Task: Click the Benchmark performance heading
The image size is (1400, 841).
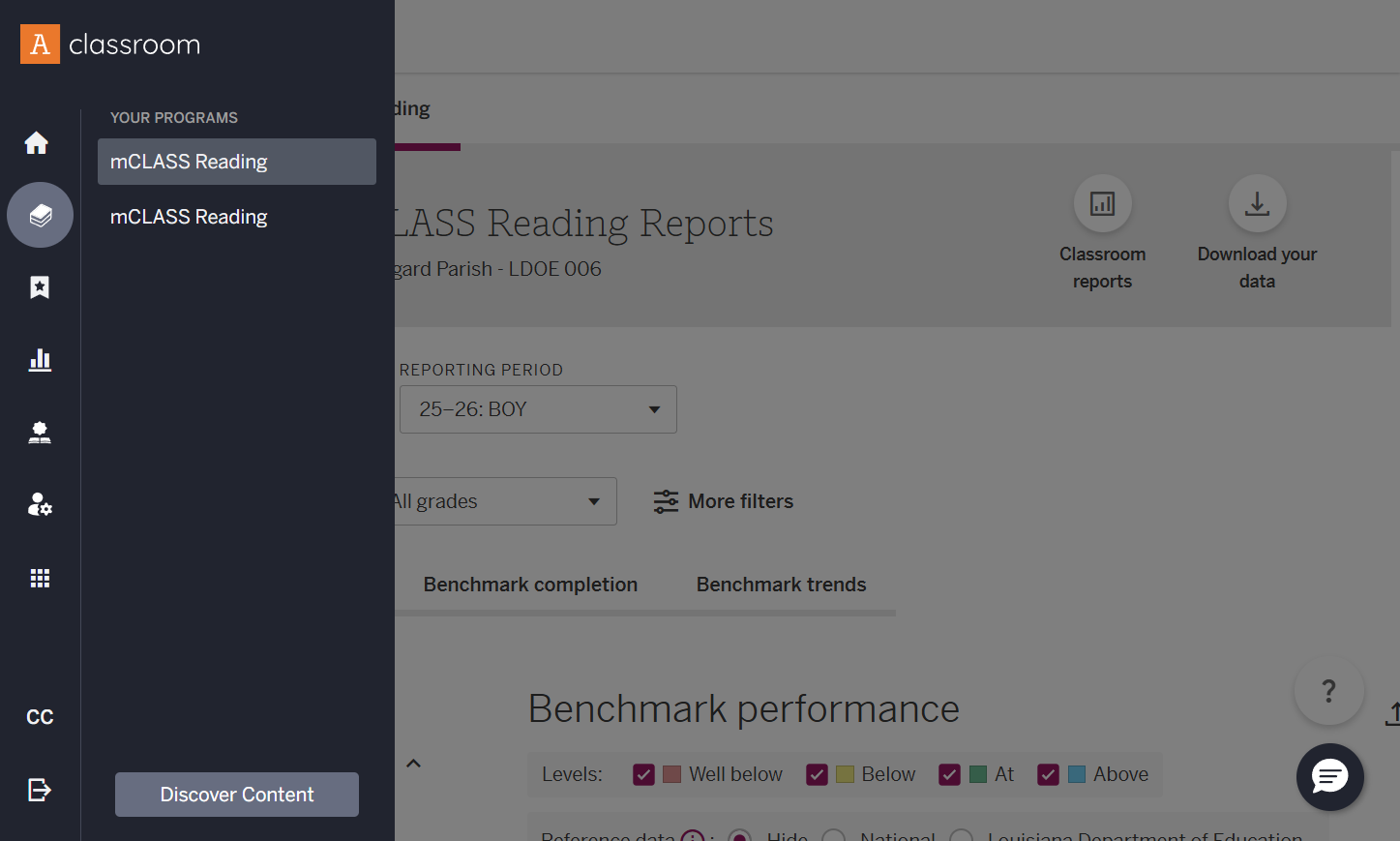Action: click(x=743, y=709)
